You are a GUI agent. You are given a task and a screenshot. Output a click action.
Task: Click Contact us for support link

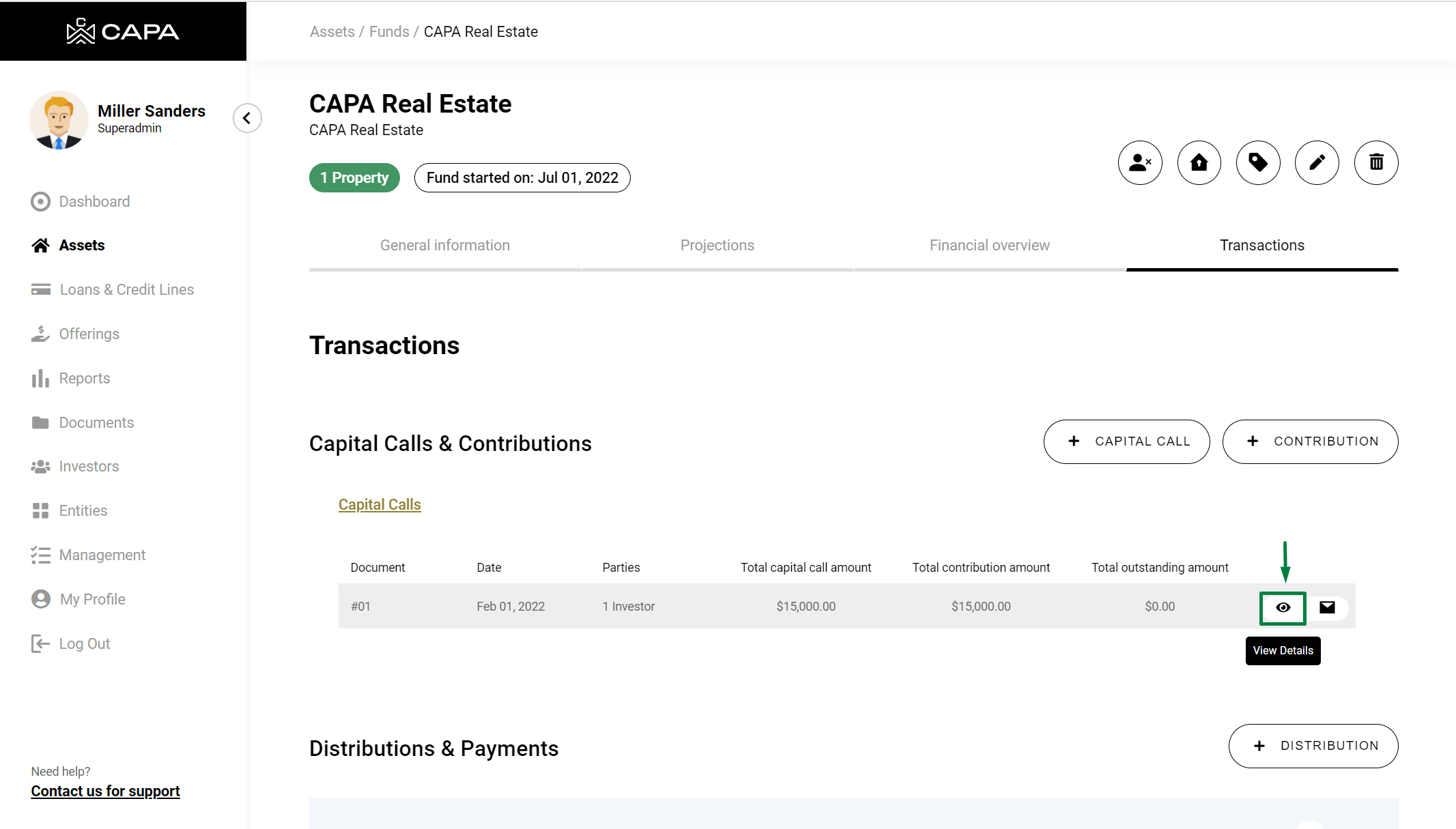[x=105, y=791]
